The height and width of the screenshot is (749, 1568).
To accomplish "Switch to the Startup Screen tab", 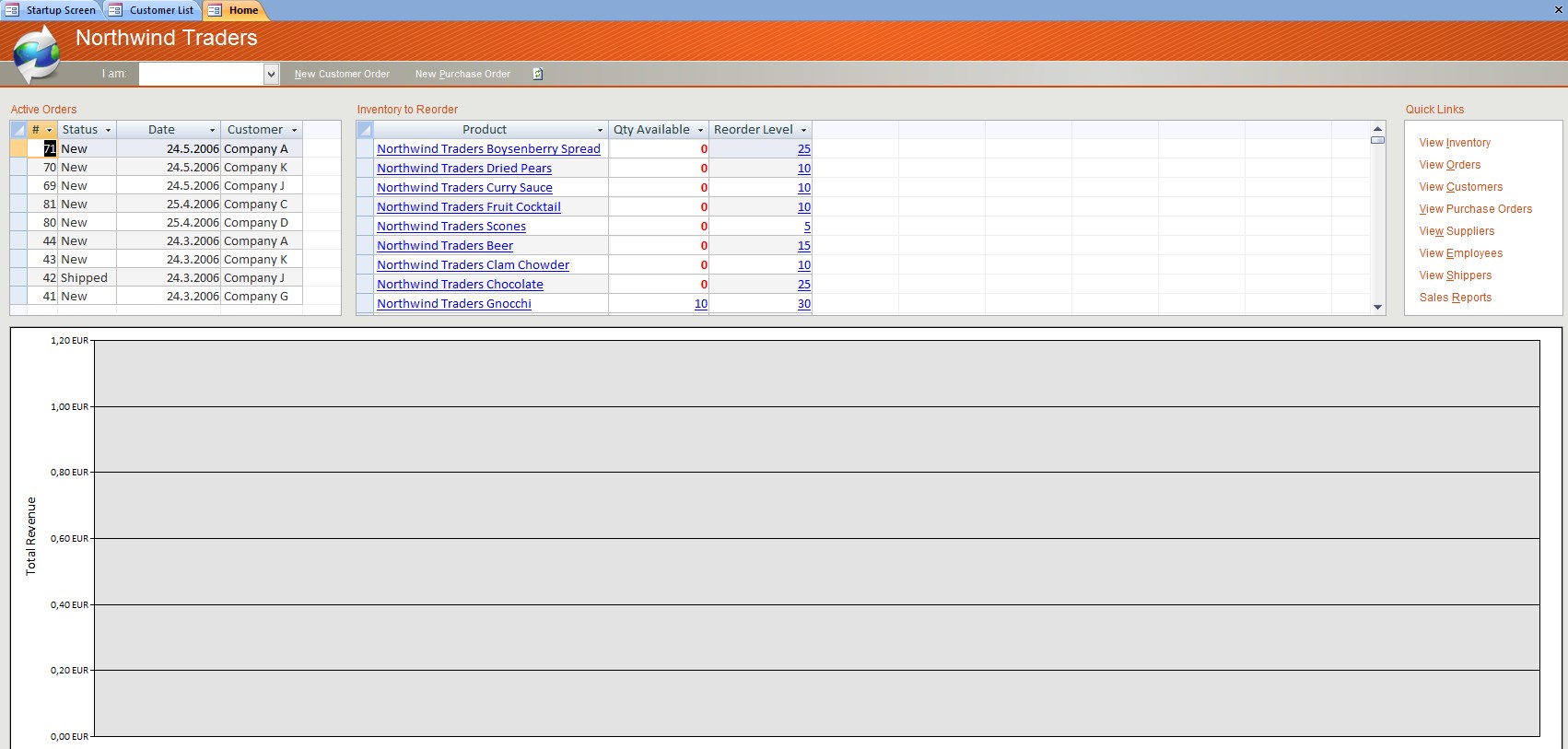I will 61,10.
